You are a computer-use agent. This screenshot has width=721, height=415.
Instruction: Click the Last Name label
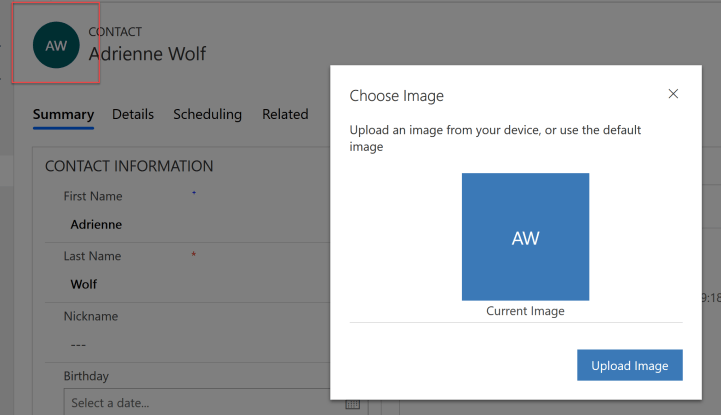pos(92,256)
